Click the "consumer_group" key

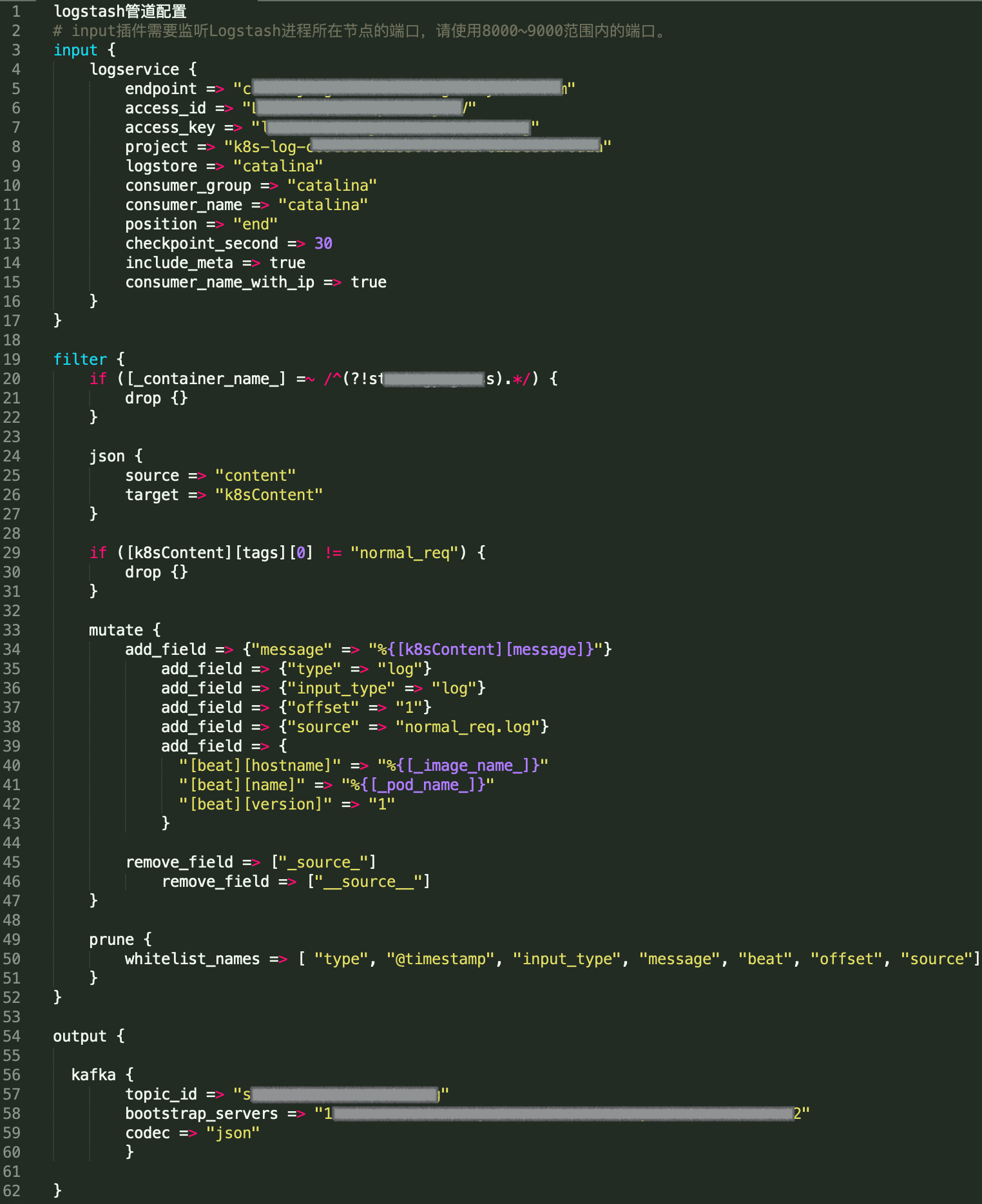(x=188, y=185)
